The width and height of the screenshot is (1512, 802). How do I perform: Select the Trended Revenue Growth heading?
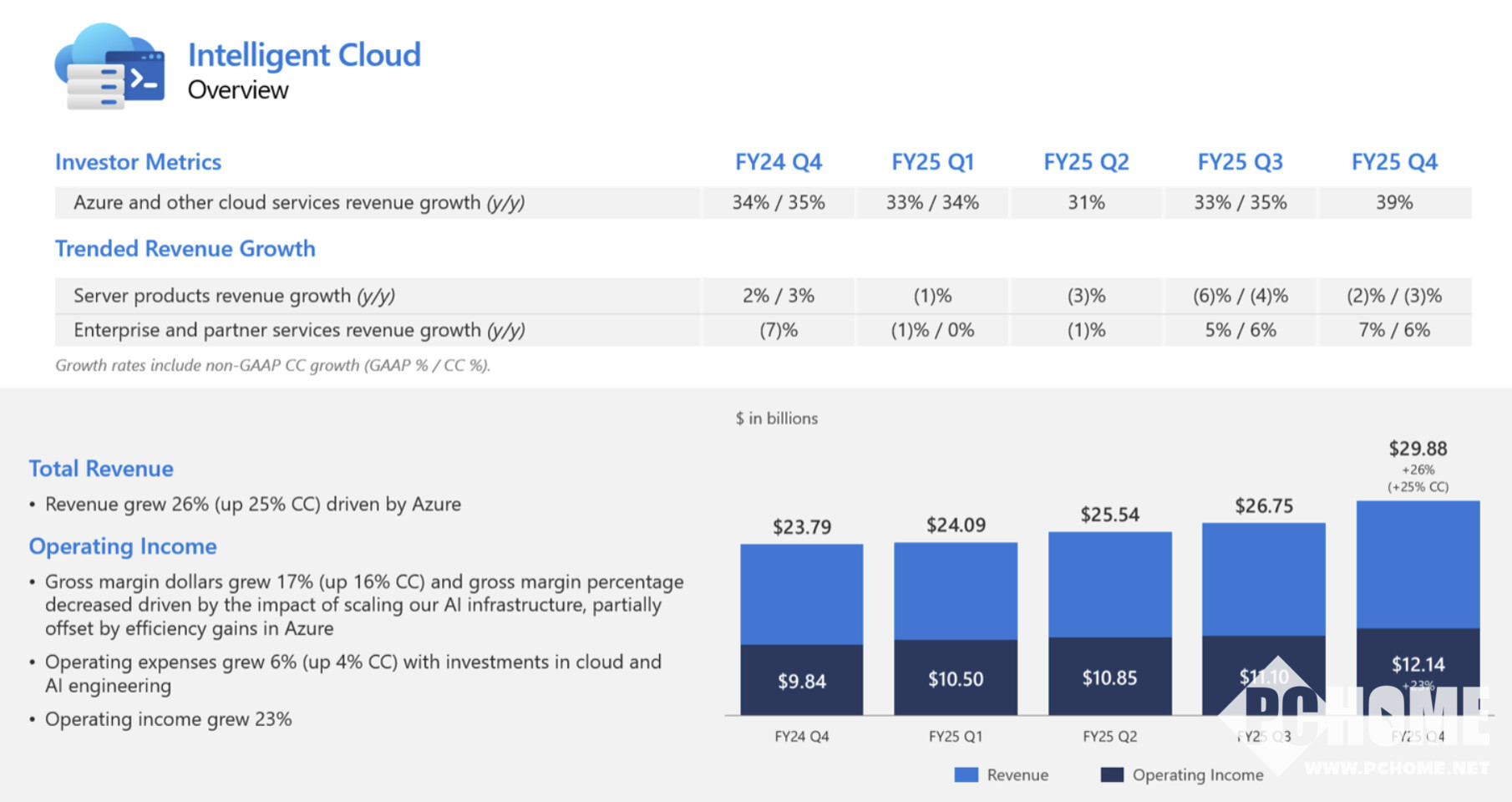(x=185, y=249)
